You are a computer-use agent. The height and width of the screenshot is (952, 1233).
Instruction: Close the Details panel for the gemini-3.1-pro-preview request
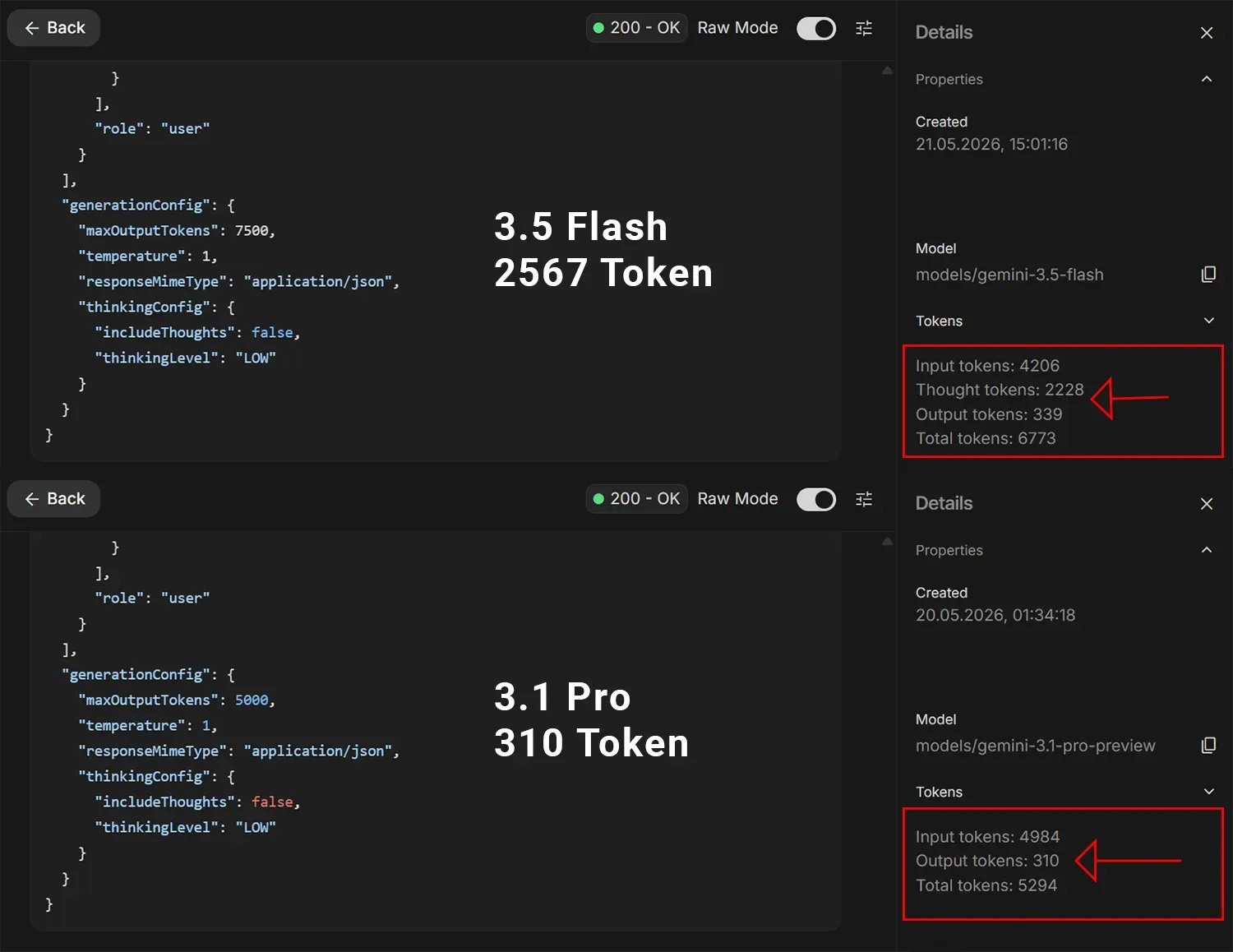pyautogui.click(x=1207, y=504)
